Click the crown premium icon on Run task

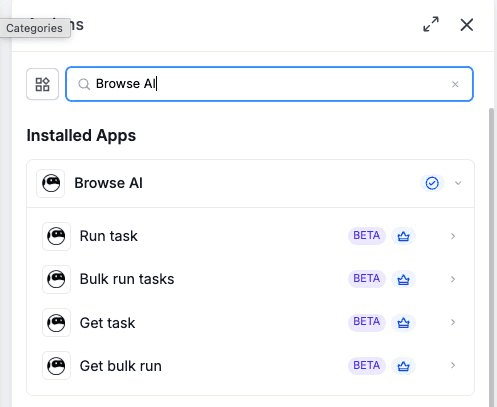[403, 236]
